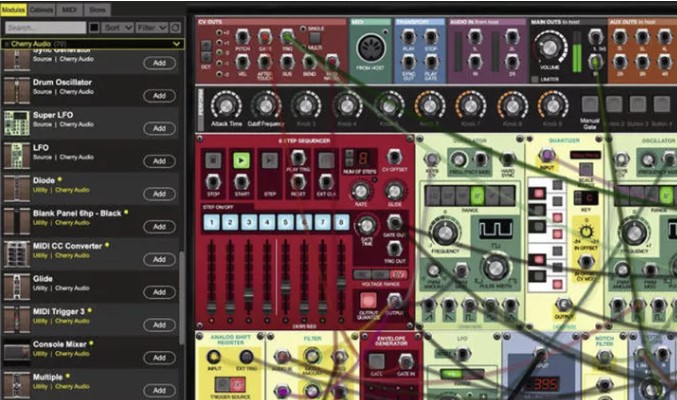Click the BEND CV out jack
Viewport: 677px width, 400px height.
pyautogui.click(x=309, y=62)
